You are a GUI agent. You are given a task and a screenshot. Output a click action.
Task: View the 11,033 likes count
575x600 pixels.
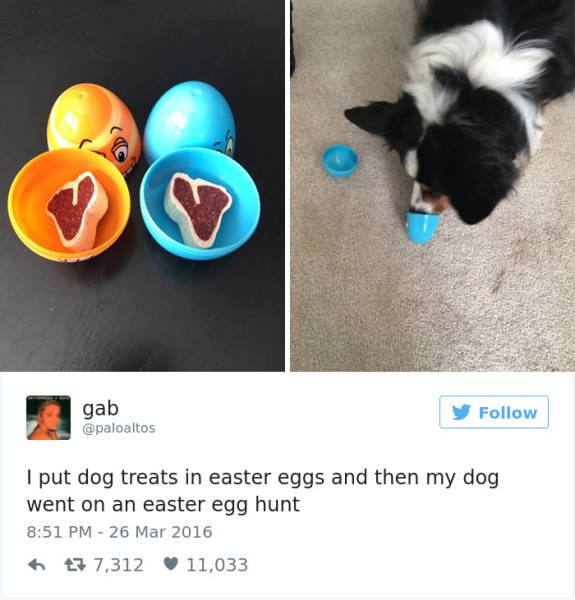[x=217, y=565]
